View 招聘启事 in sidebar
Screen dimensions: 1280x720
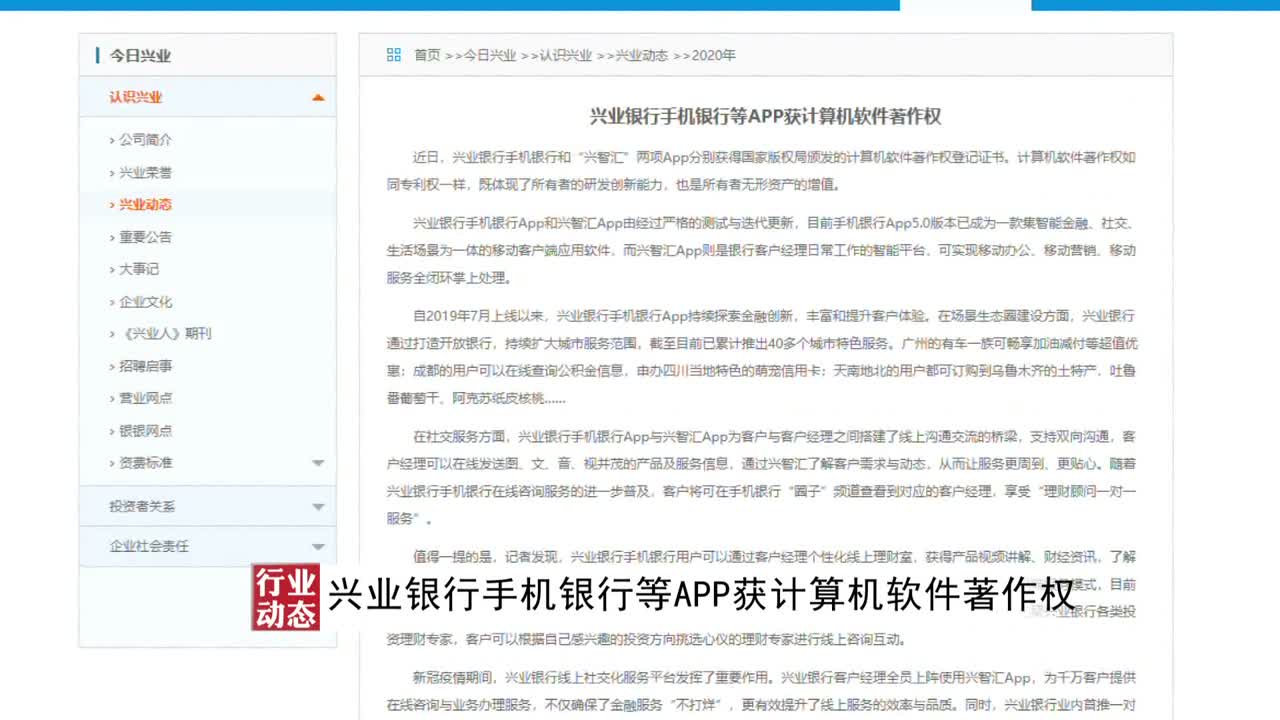(145, 366)
